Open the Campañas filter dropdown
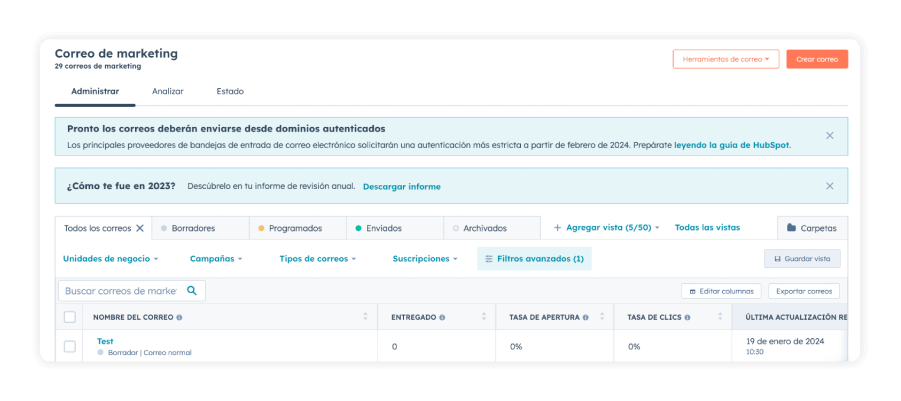 tap(216, 259)
